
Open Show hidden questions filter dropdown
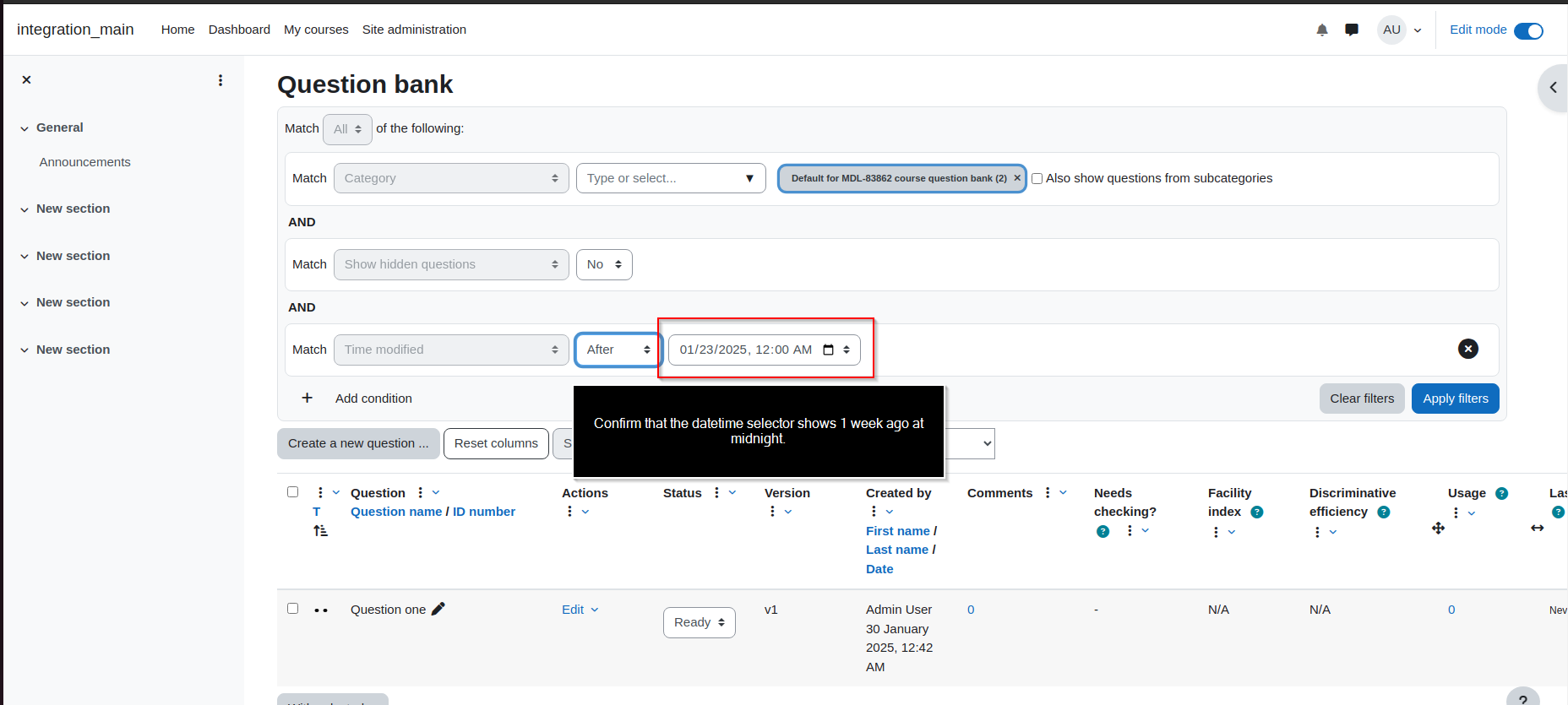pos(451,264)
